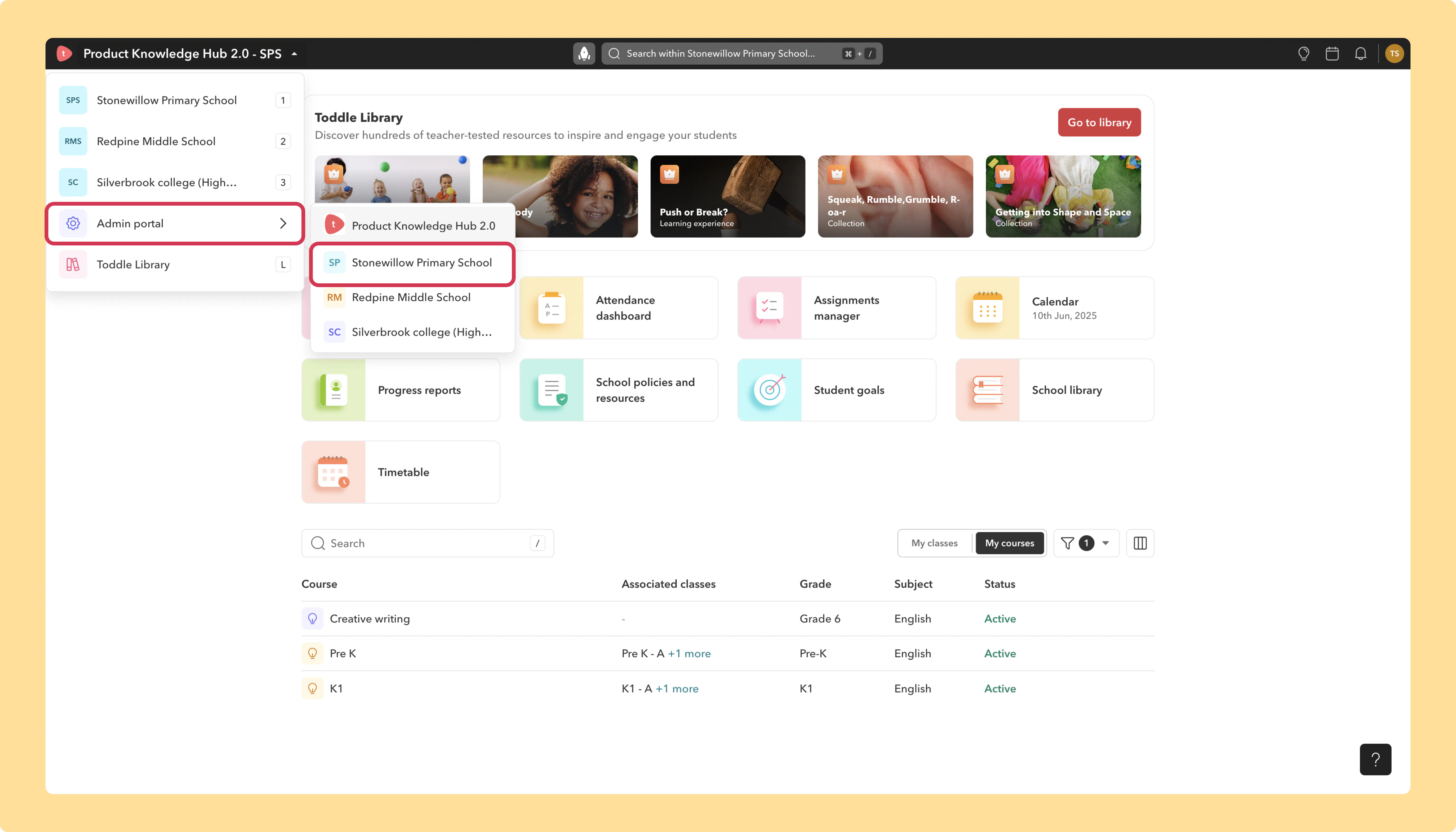
Task: Click the K1 course bulb icon
Action: pos(313,689)
